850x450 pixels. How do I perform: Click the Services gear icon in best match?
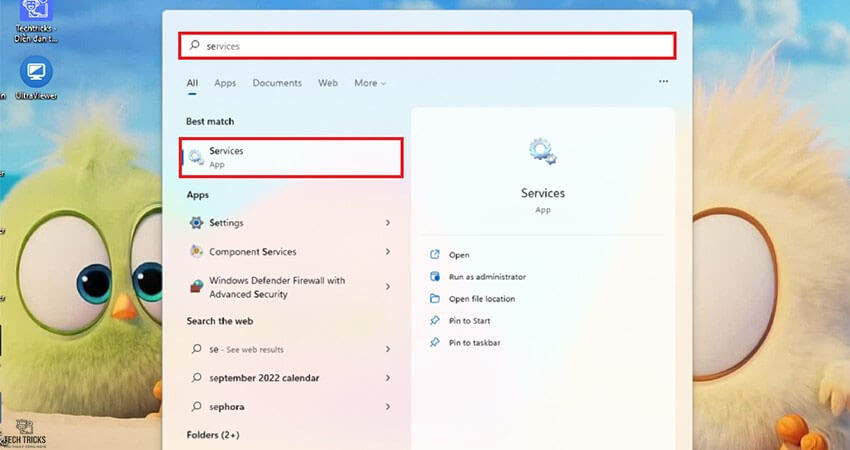click(x=196, y=157)
